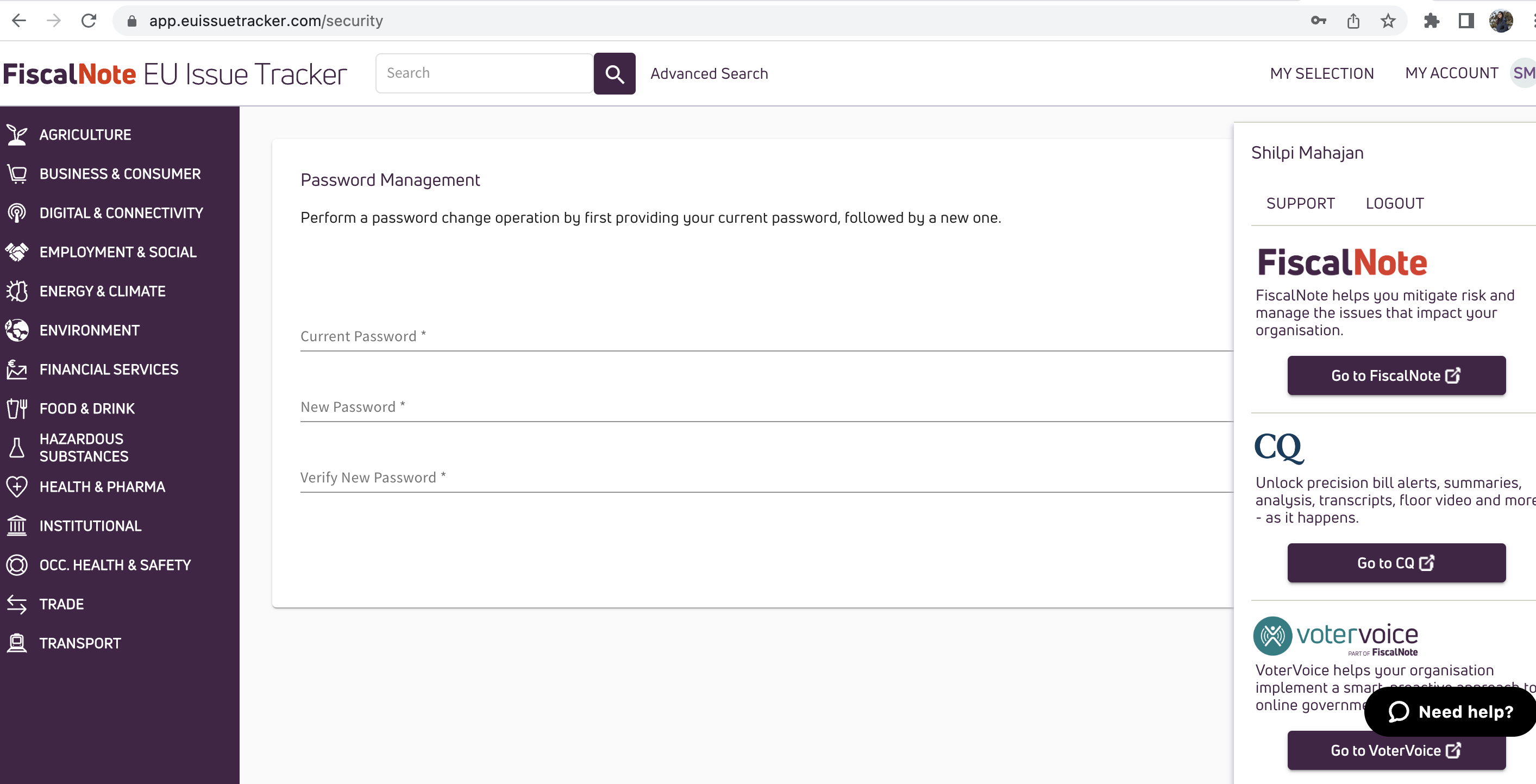Focus the Search input field

pyautogui.click(x=484, y=73)
